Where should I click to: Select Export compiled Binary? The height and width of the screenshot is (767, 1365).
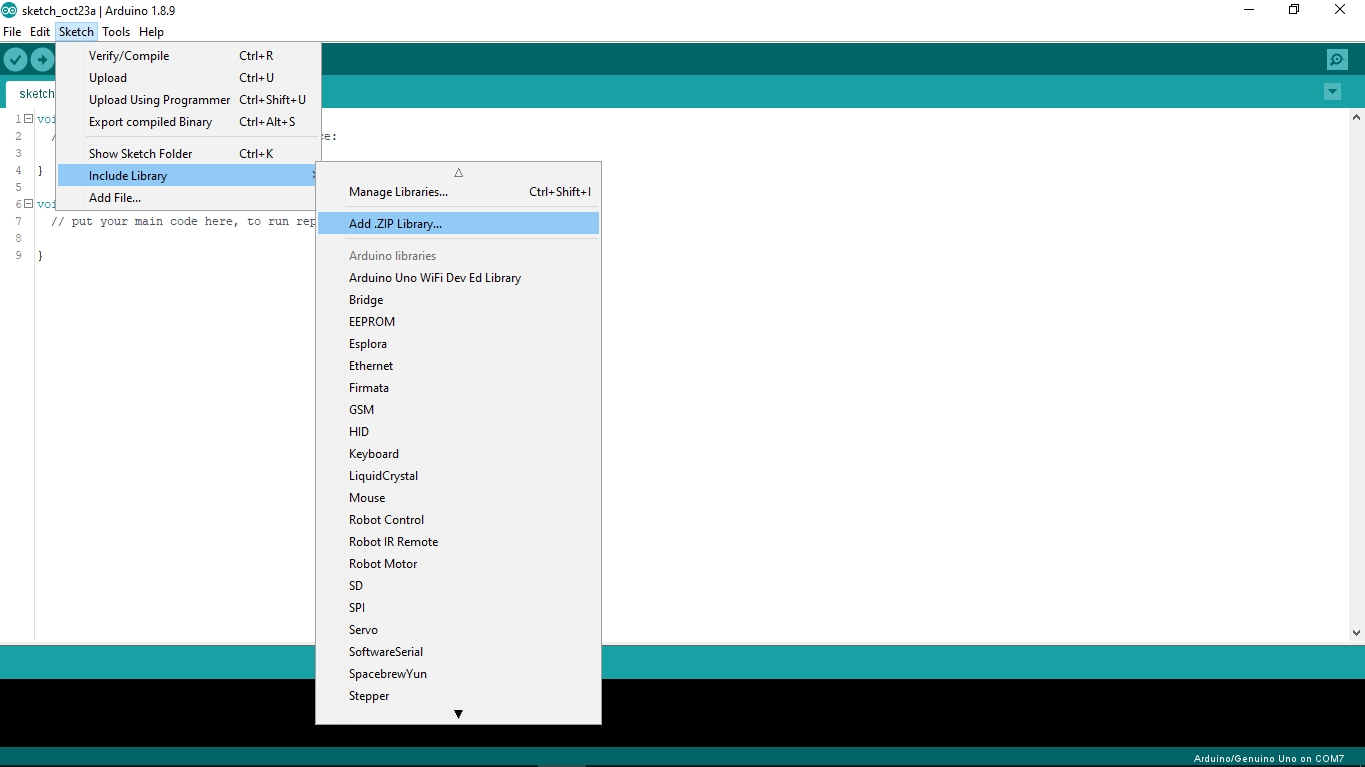150,122
